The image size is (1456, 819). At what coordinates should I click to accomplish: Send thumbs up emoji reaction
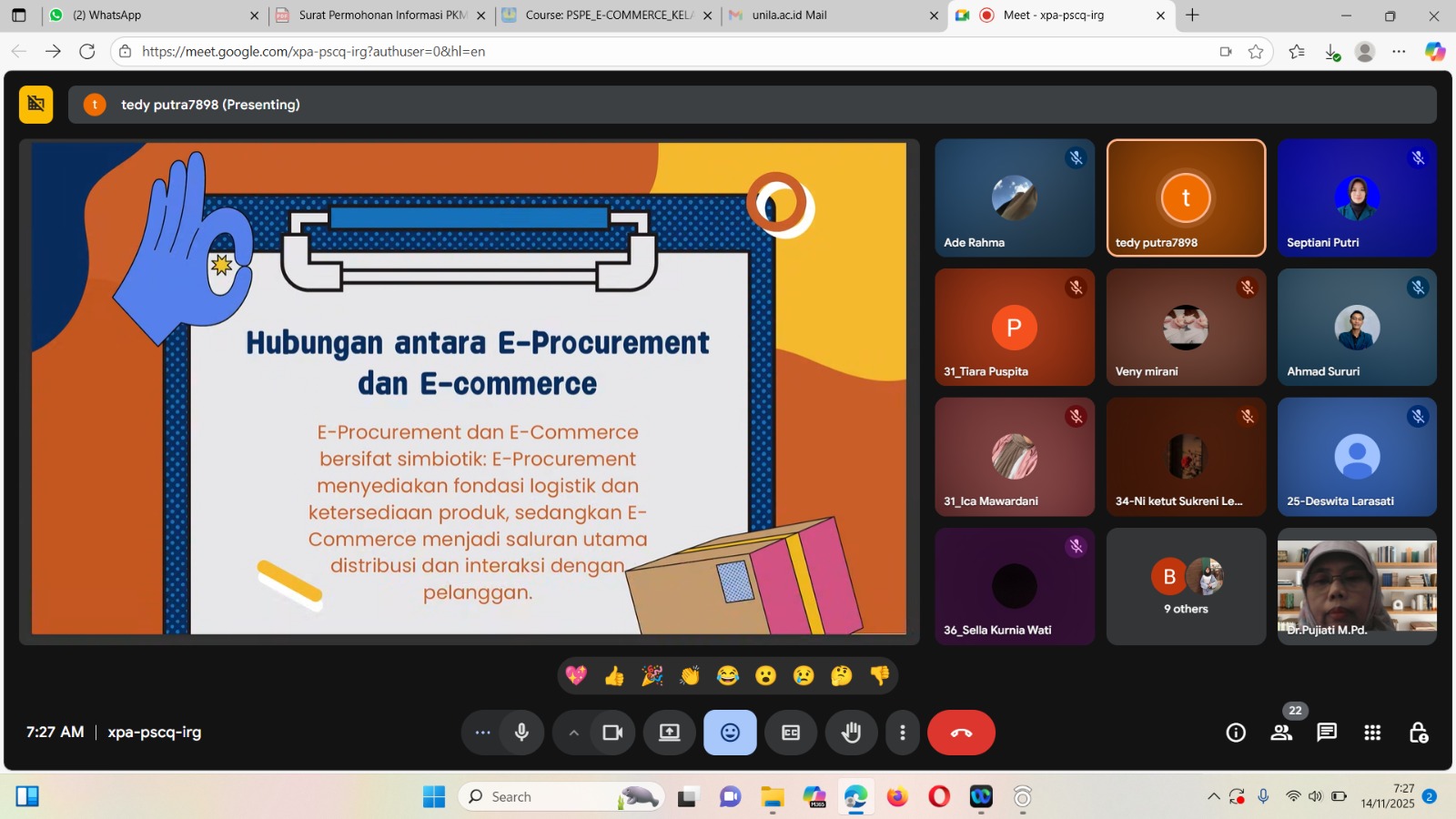click(614, 675)
